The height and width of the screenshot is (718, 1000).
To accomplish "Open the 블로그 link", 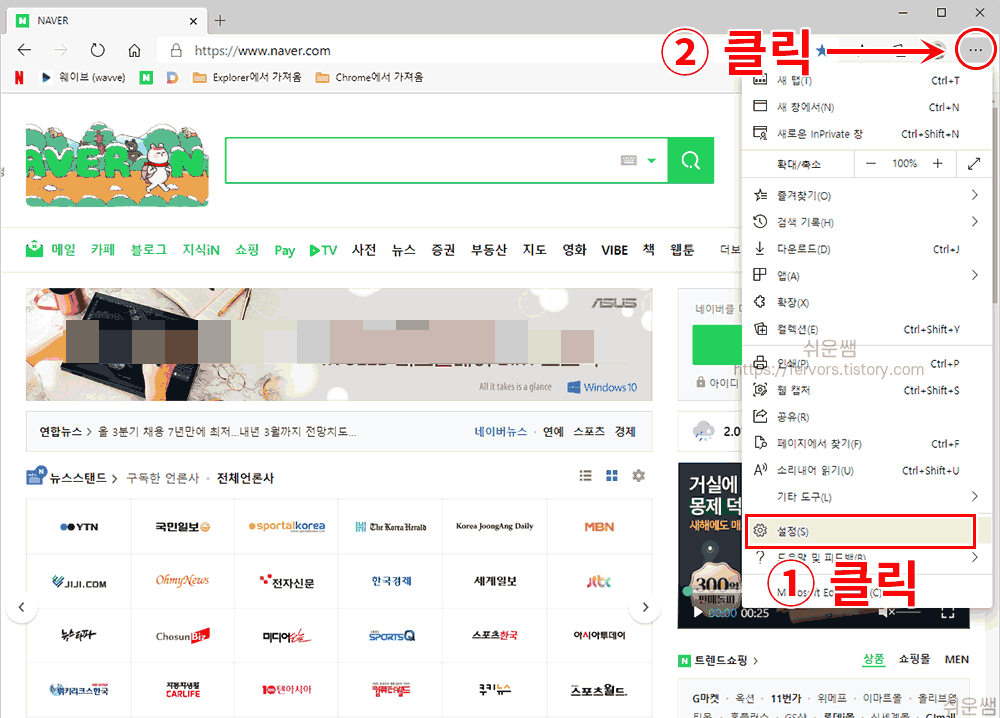I will click(149, 249).
